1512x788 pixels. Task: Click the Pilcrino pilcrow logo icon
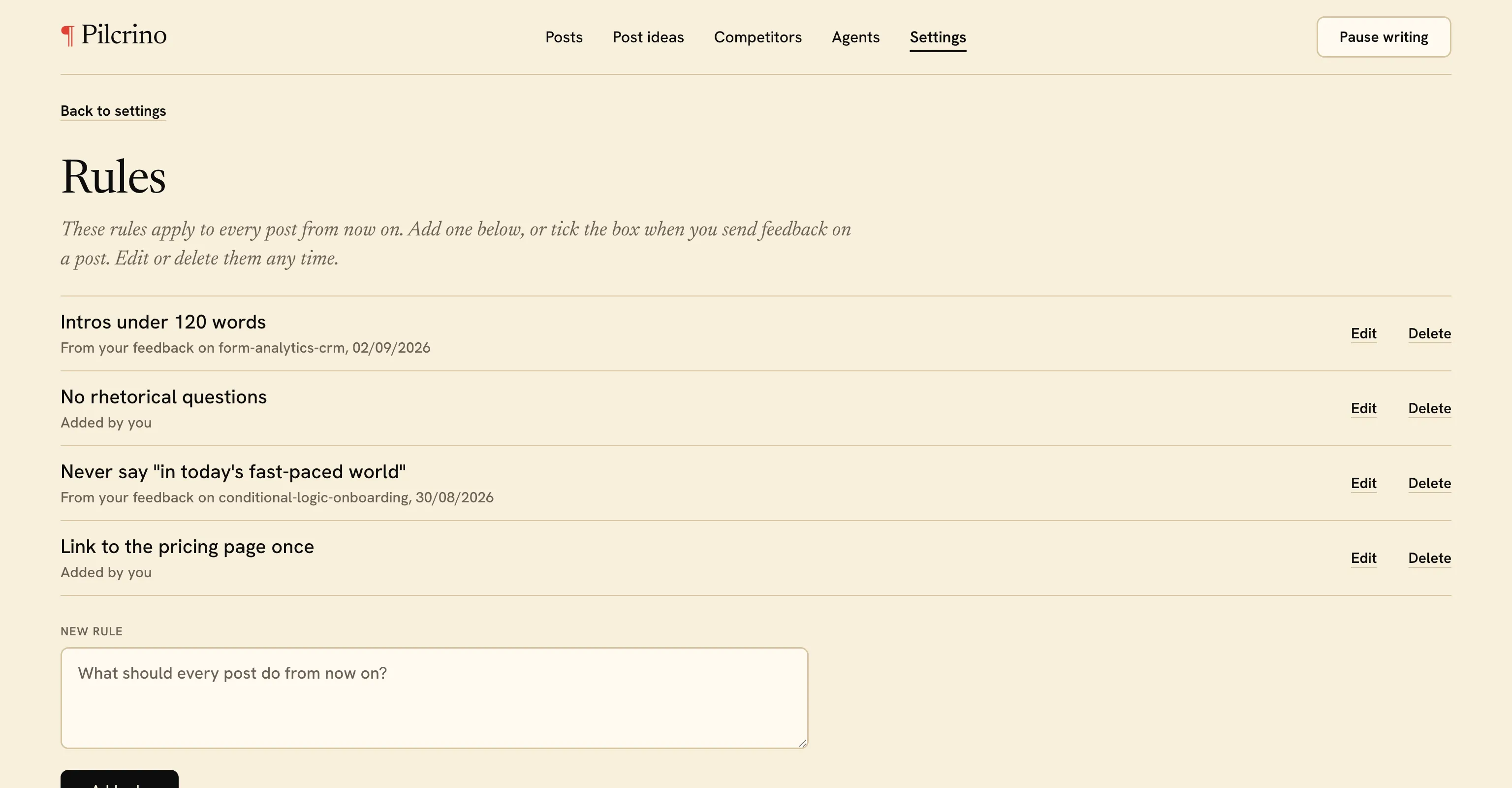coord(67,36)
